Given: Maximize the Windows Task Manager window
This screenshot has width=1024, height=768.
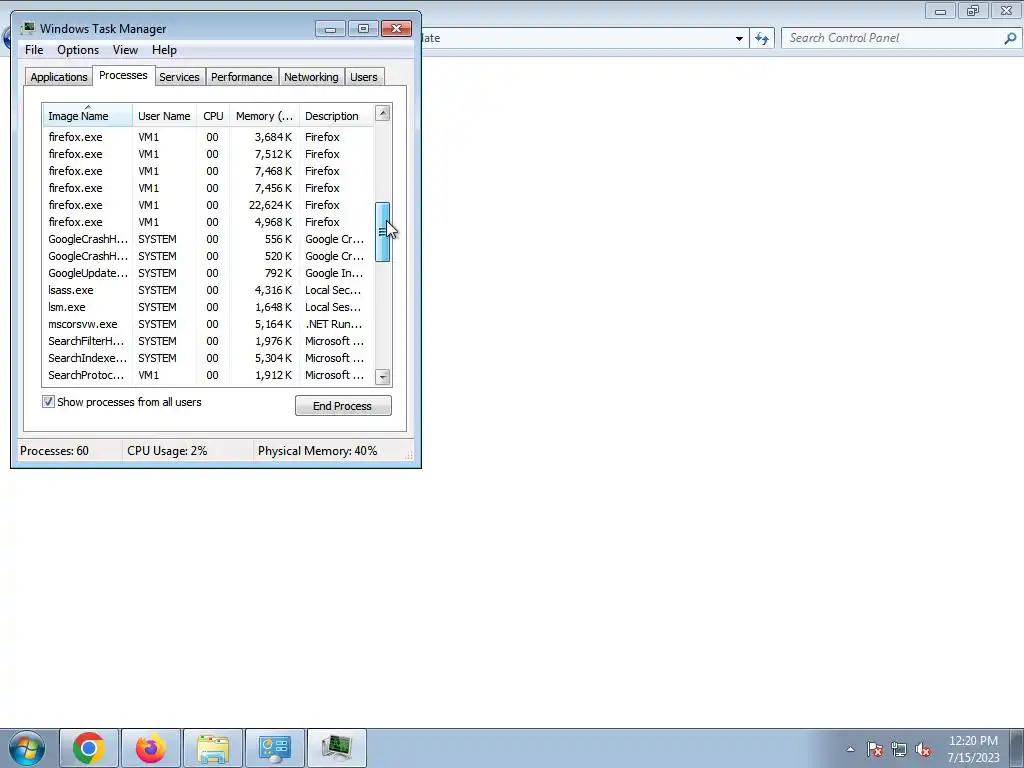Looking at the screenshot, I should click(x=363, y=29).
